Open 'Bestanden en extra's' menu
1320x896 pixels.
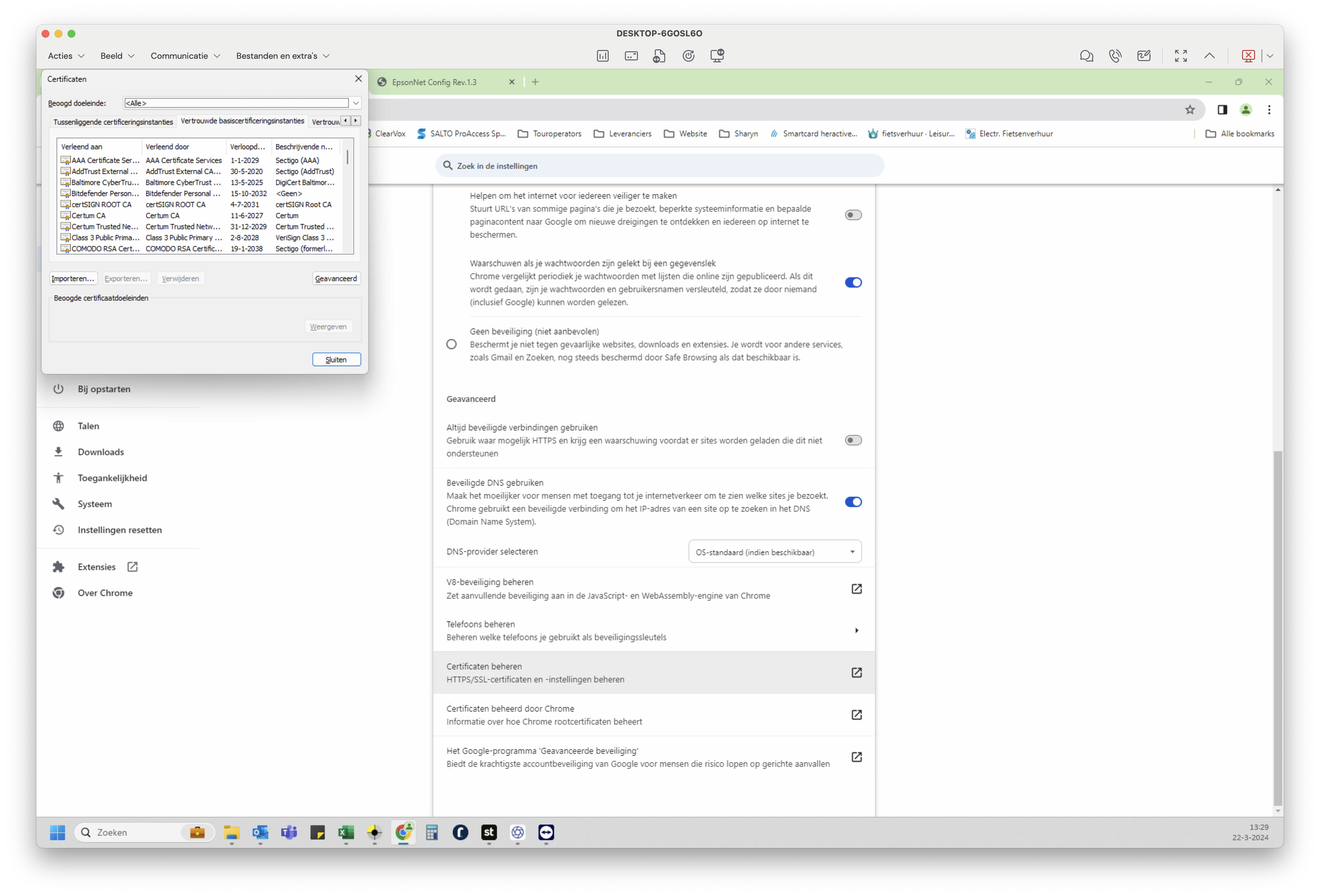pyautogui.click(x=282, y=56)
